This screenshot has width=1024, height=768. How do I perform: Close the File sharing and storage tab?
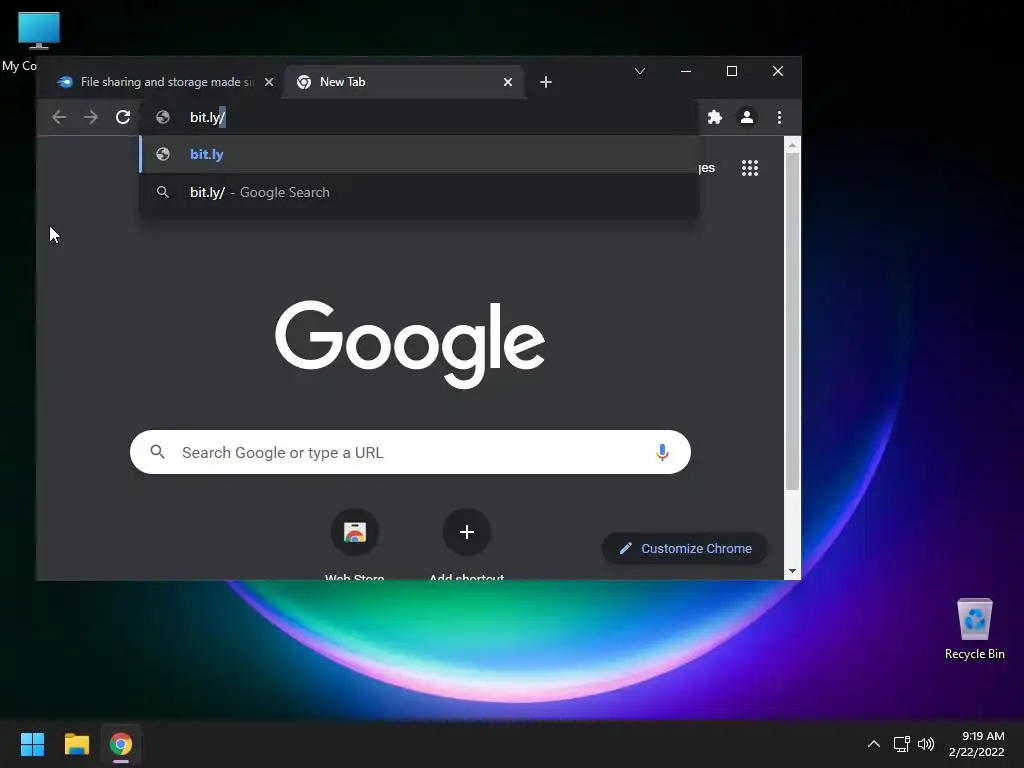point(268,82)
